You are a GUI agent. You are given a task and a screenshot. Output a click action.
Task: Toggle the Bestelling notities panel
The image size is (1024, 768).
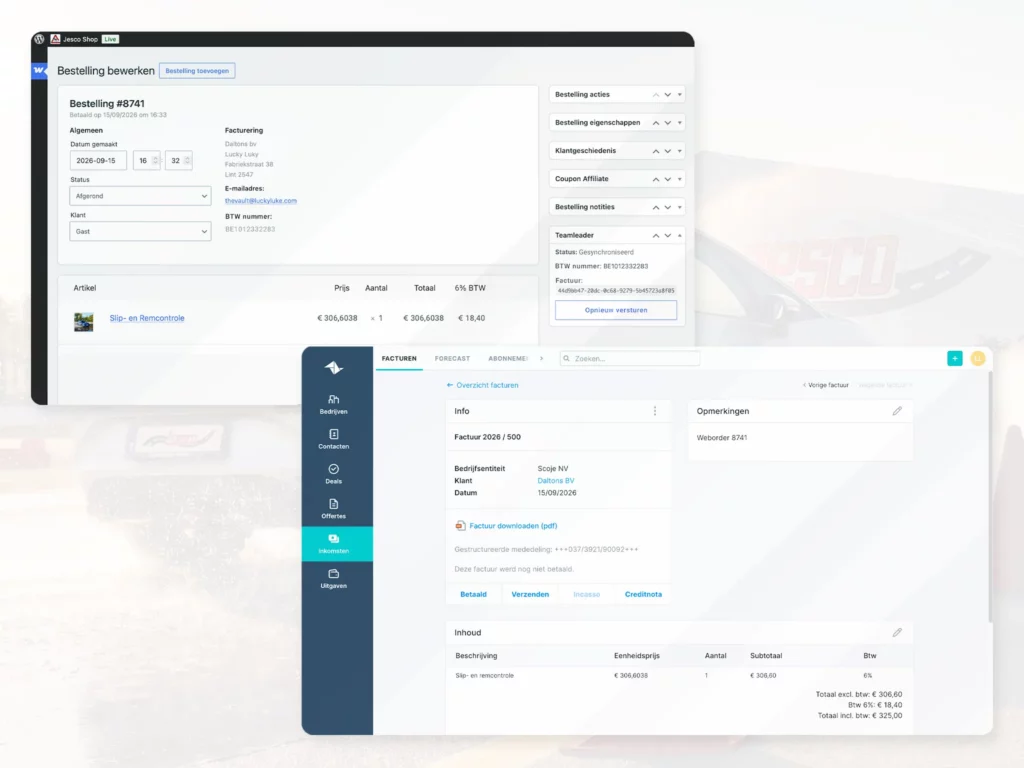coord(680,207)
